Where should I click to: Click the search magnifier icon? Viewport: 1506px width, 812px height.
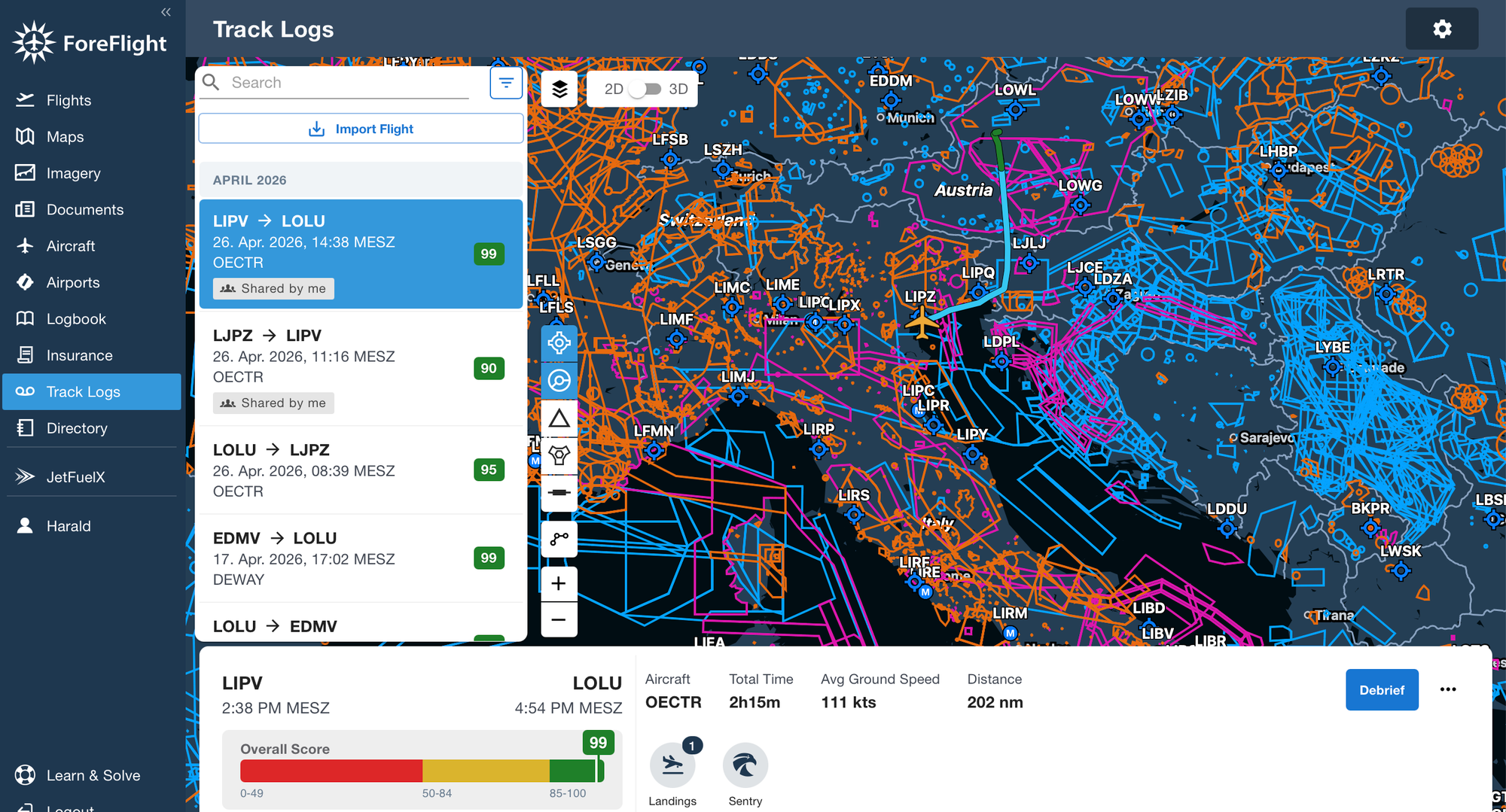[x=211, y=82]
